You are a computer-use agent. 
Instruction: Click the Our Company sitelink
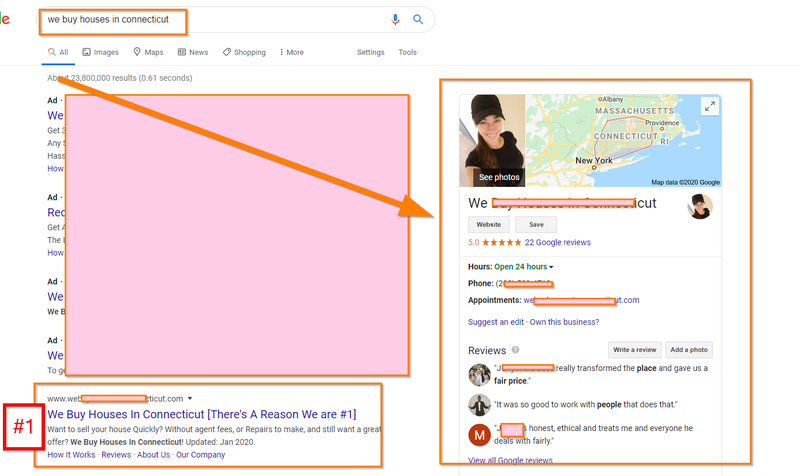coord(201,455)
